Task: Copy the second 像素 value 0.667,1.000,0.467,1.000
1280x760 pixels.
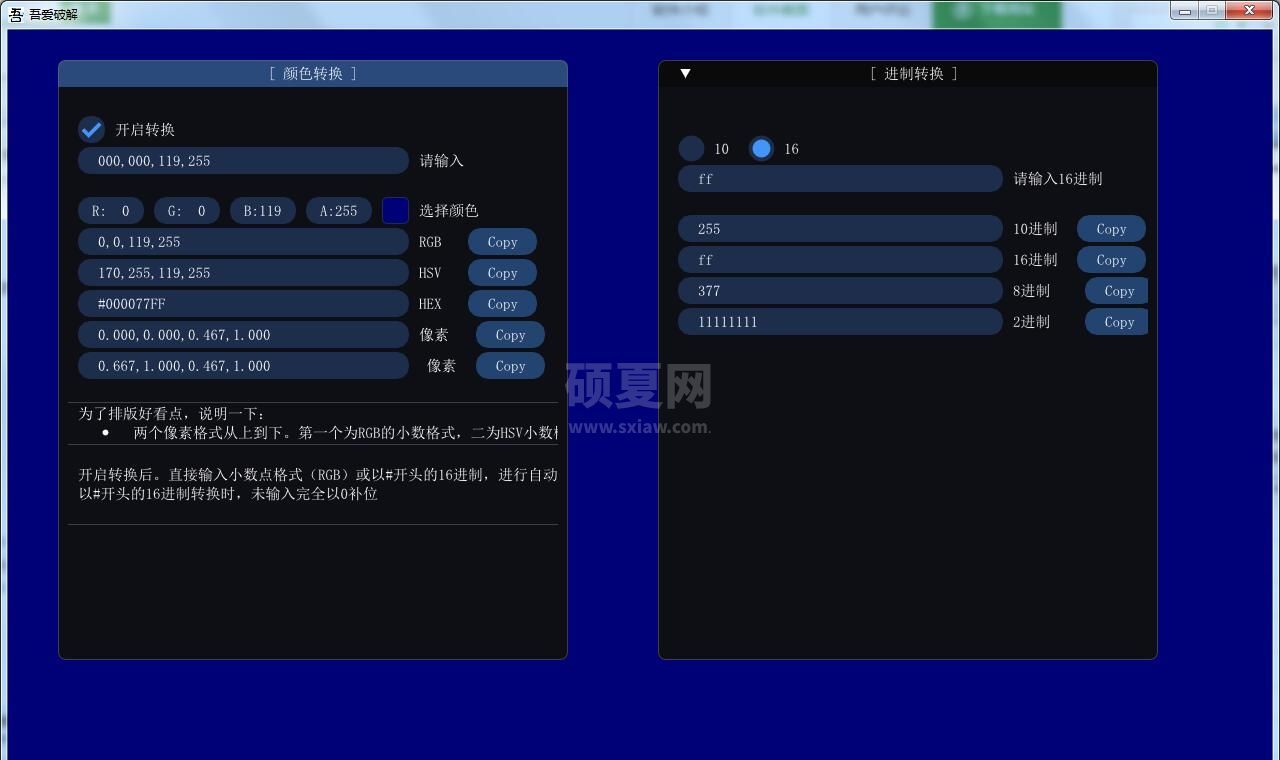Action: (510, 366)
